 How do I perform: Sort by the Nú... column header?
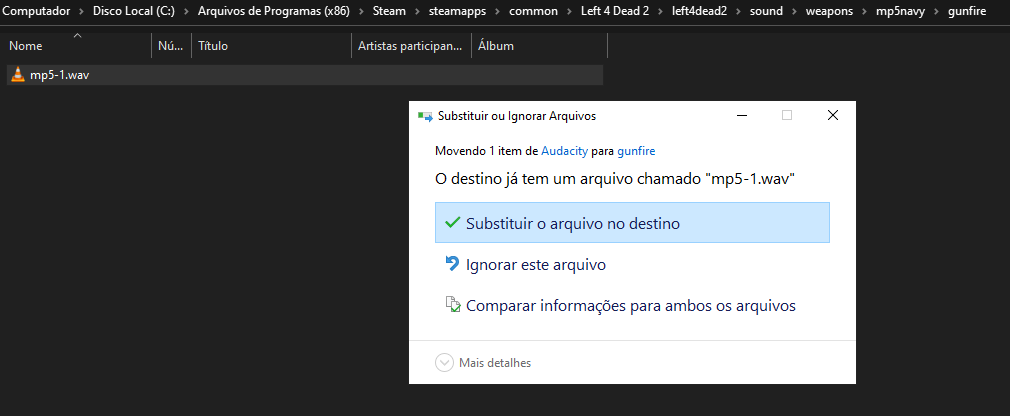[171, 46]
